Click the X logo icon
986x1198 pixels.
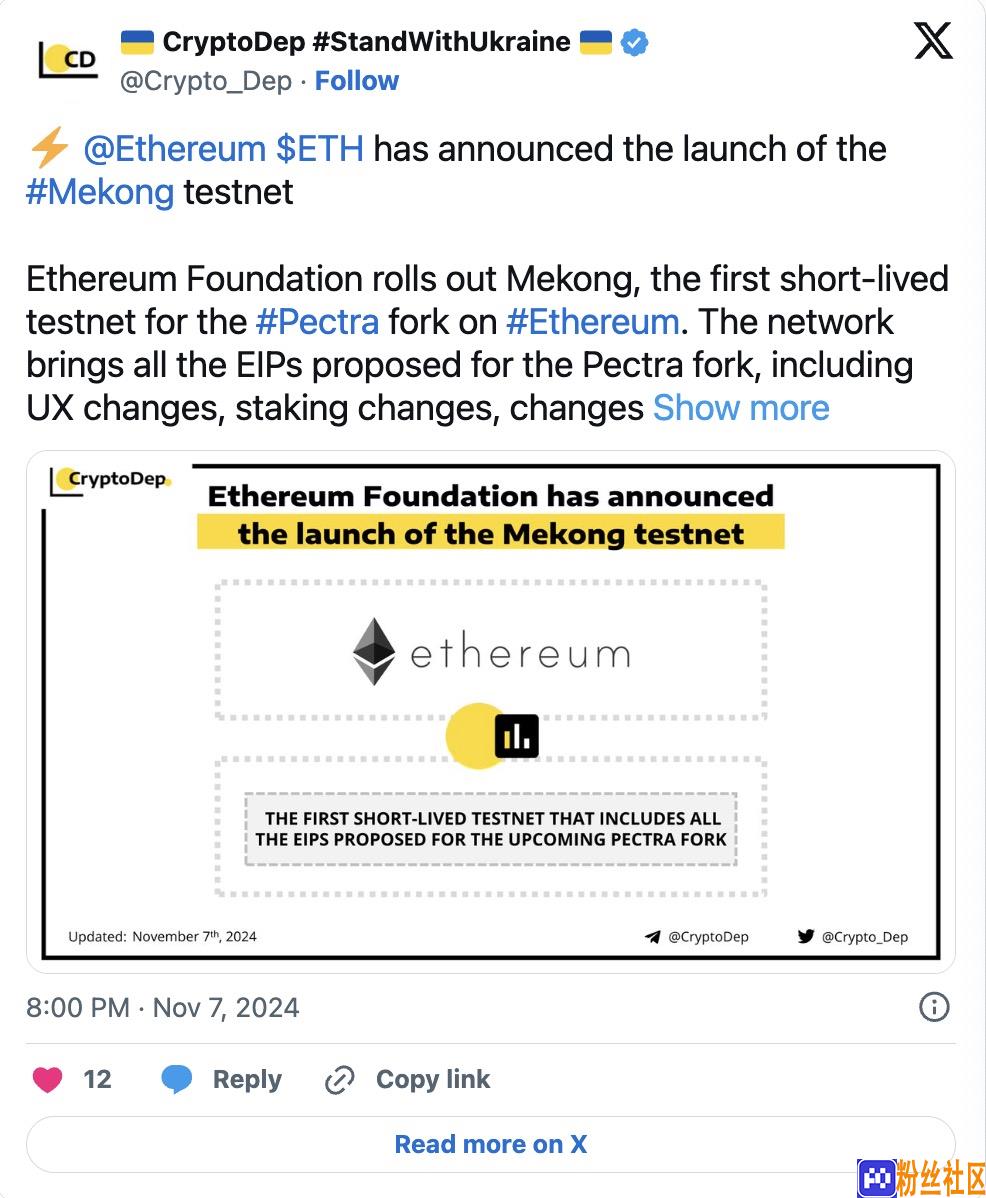pos(933,40)
